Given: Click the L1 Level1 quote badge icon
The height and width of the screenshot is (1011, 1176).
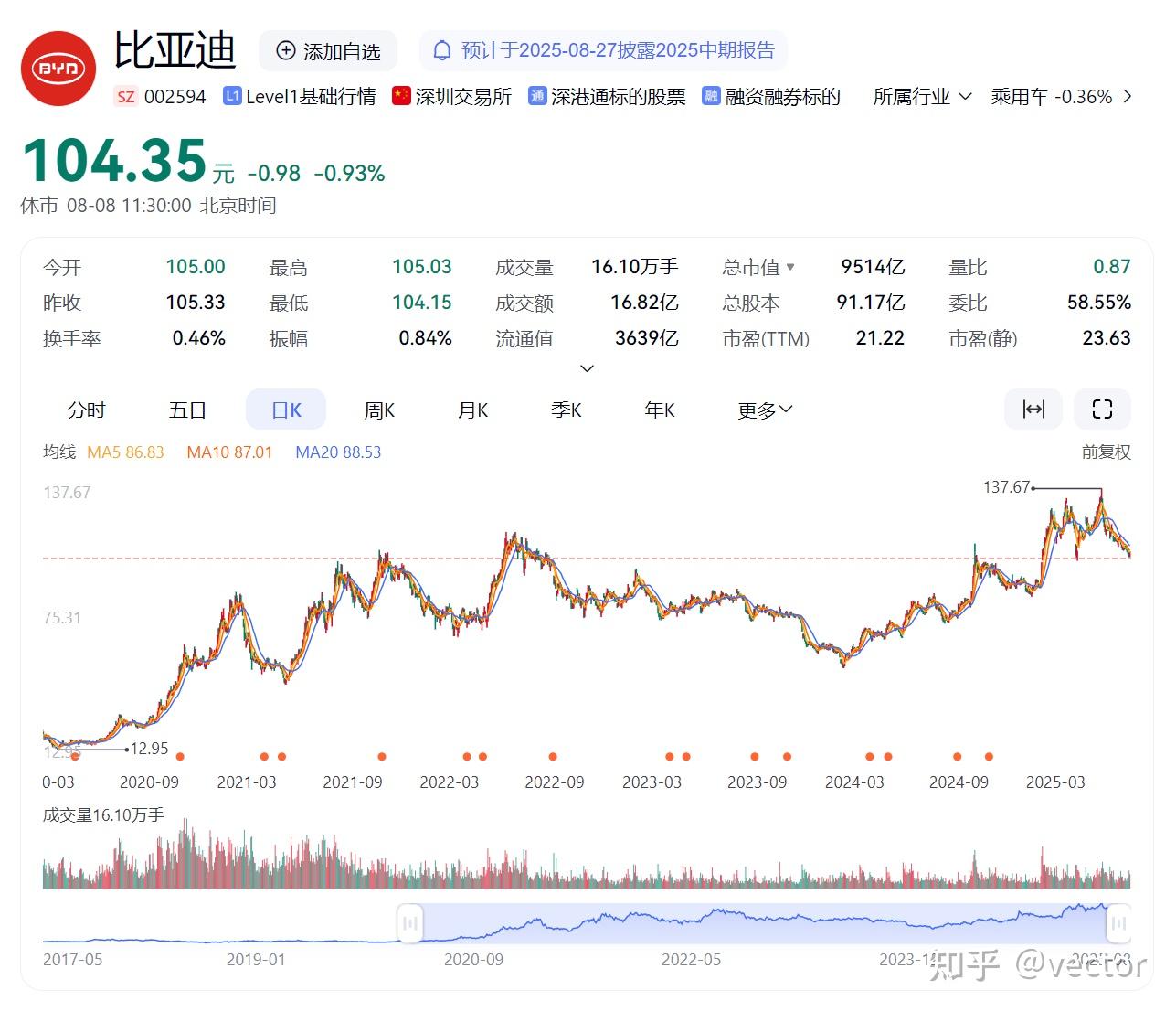Looking at the screenshot, I should (x=232, y=95).
